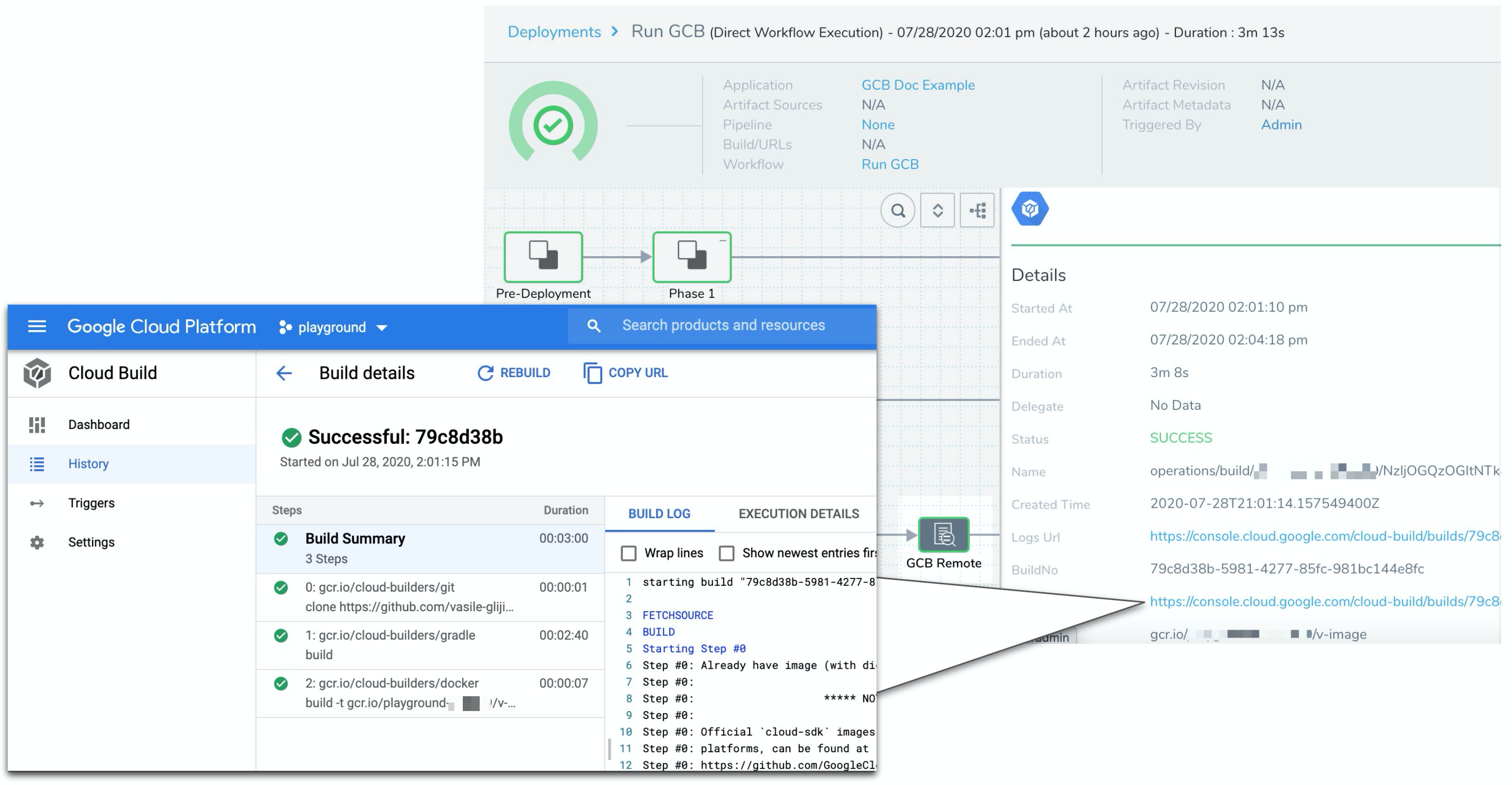Click the green check on the gradle step
1512x785 pixels.
coord(281,636)
